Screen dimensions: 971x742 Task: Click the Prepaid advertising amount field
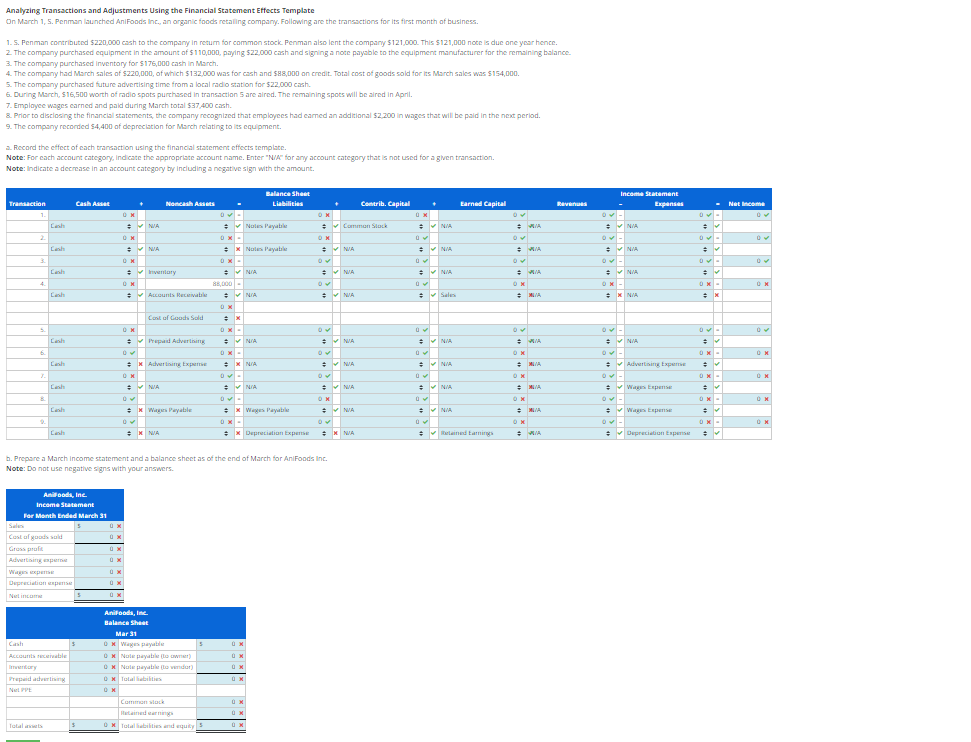coord(92,679)
